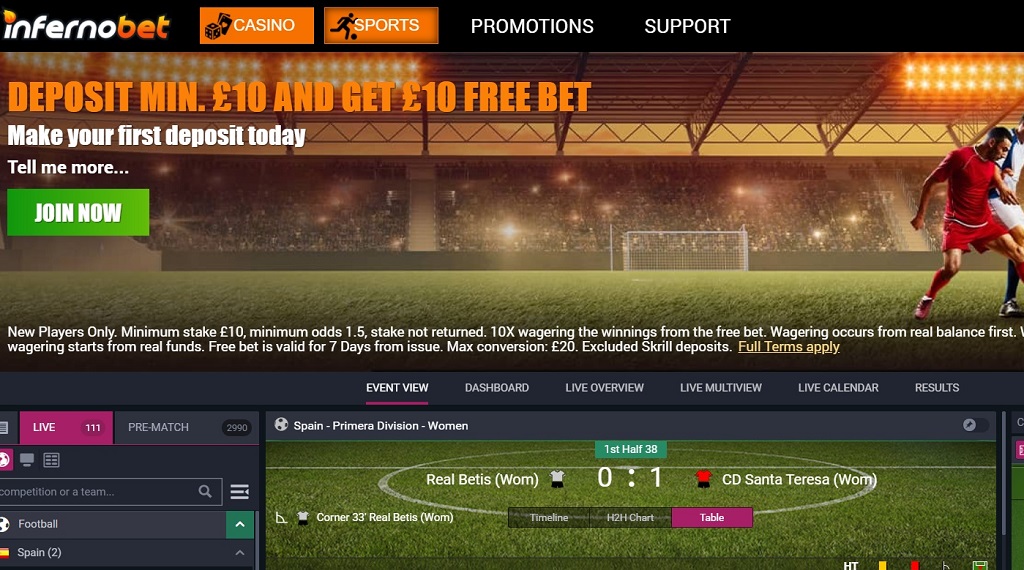Click the pitch icon in the stats row
Viewport: 1024px width, 570px height.
click(x=980, y=565)
